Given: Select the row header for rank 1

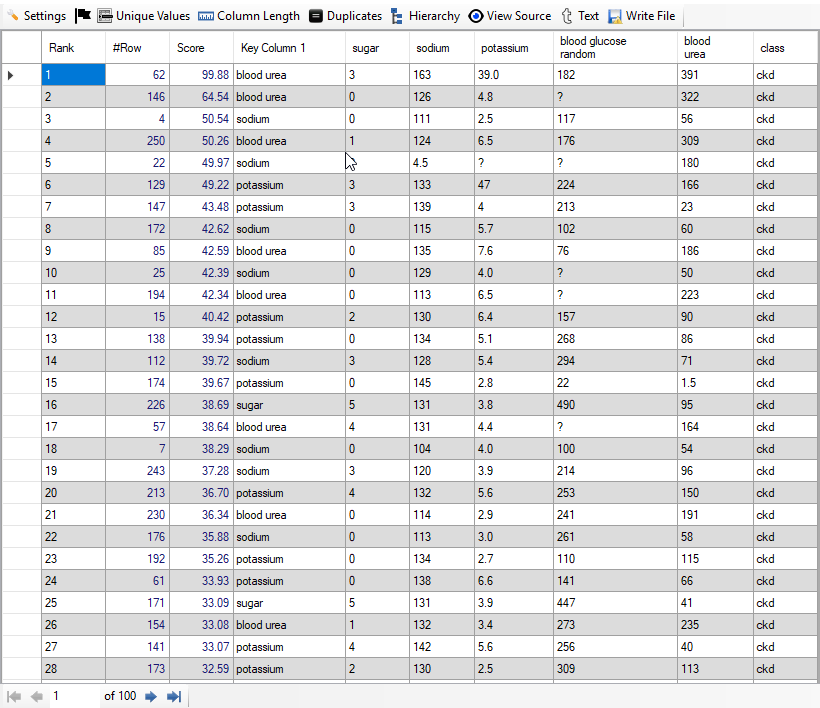Looking at the screenshot, I should [20, 75].
